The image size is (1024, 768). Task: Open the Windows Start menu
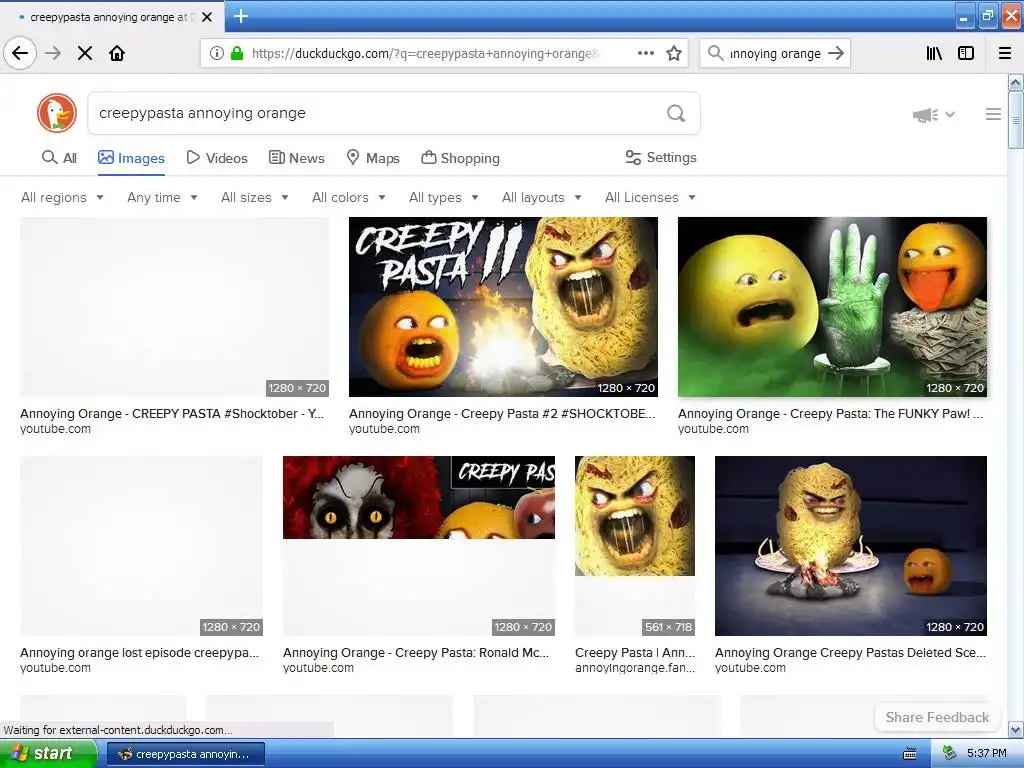48,754
